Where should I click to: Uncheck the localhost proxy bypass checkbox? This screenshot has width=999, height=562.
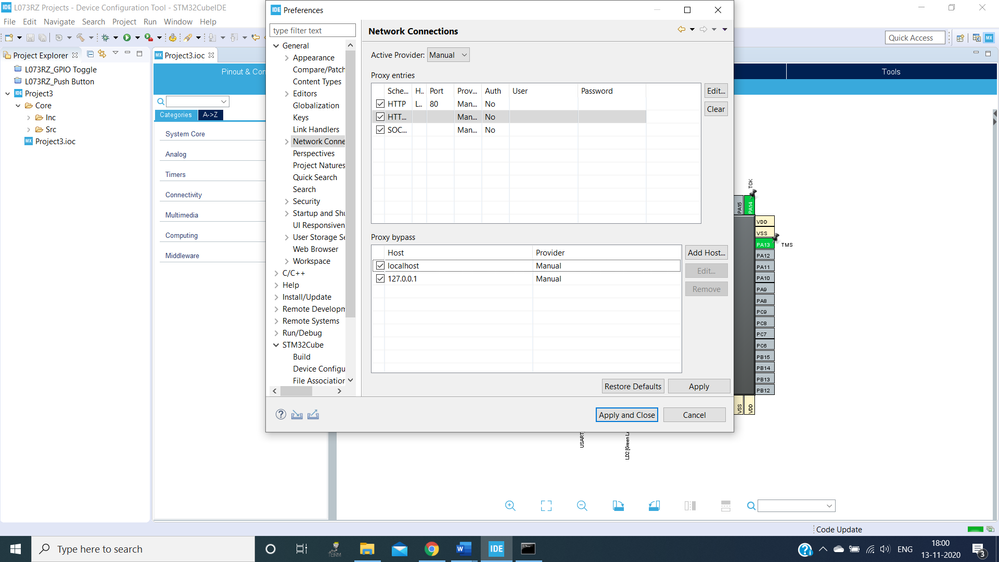(380, 266)
